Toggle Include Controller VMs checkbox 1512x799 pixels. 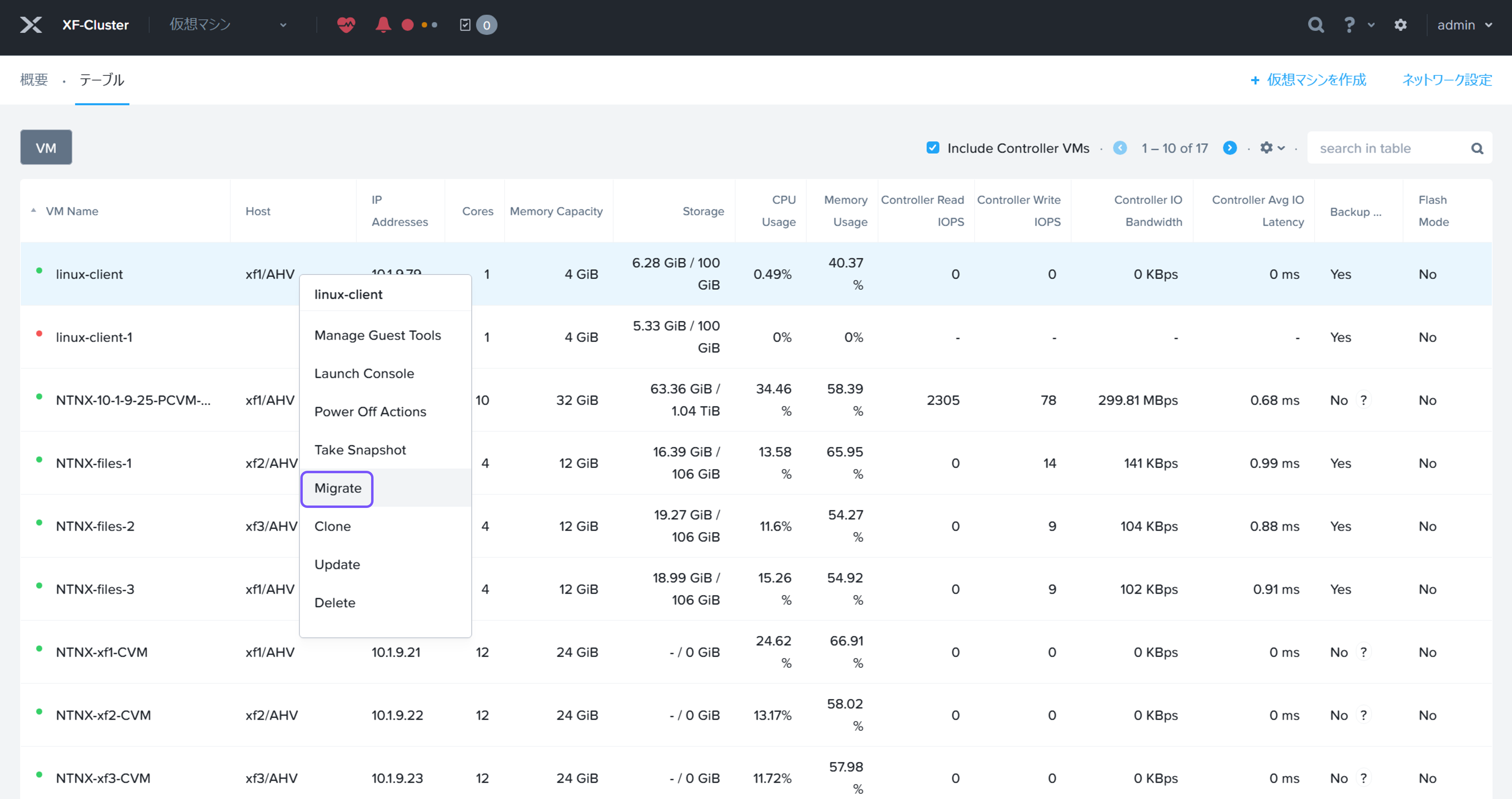[933, 148]
